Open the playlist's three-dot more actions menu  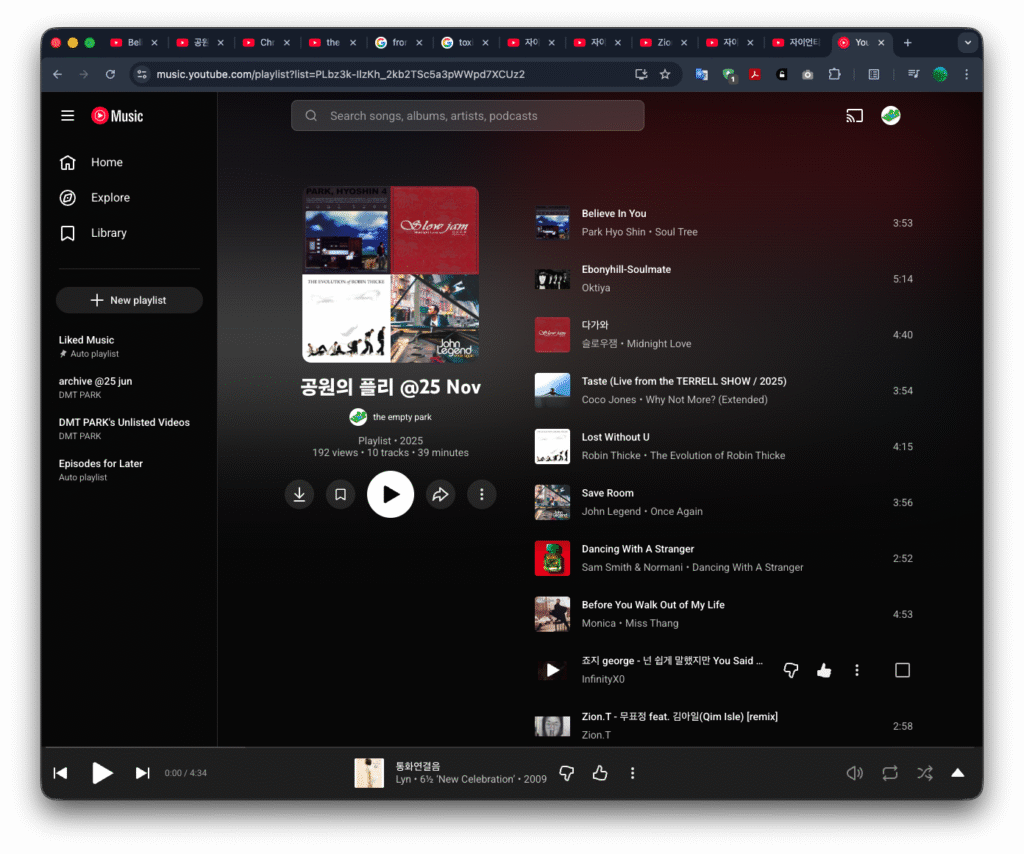(x=481, y=494)
